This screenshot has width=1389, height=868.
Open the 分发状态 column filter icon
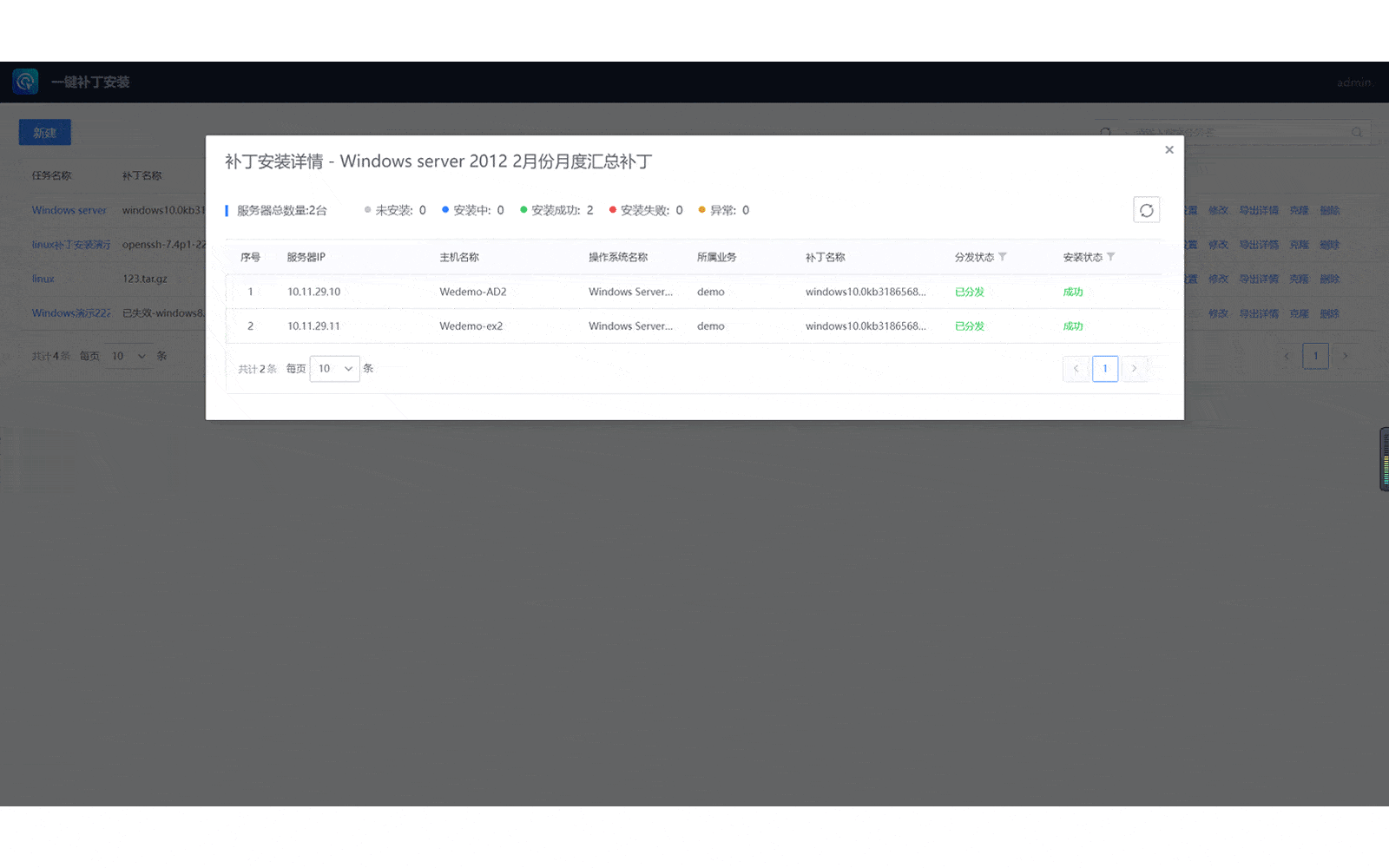[x=1003, y=257]
